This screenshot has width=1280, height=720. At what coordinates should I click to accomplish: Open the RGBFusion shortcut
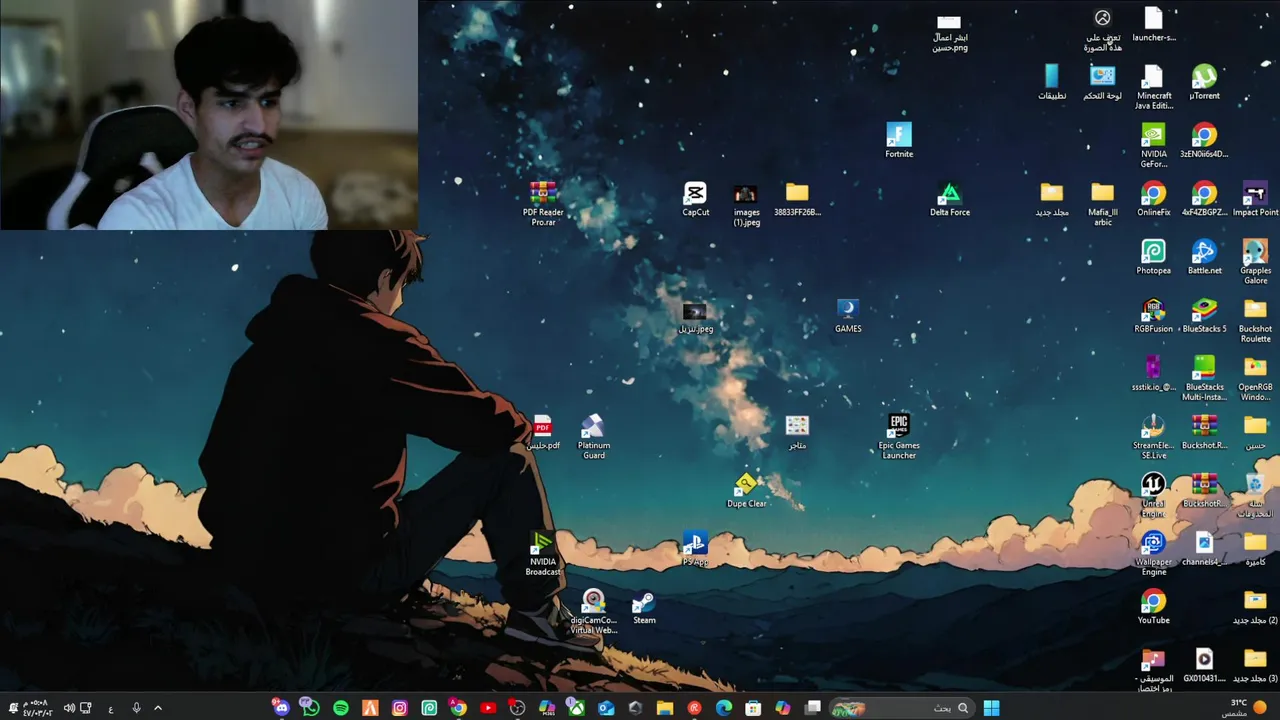coord(1153,314)
